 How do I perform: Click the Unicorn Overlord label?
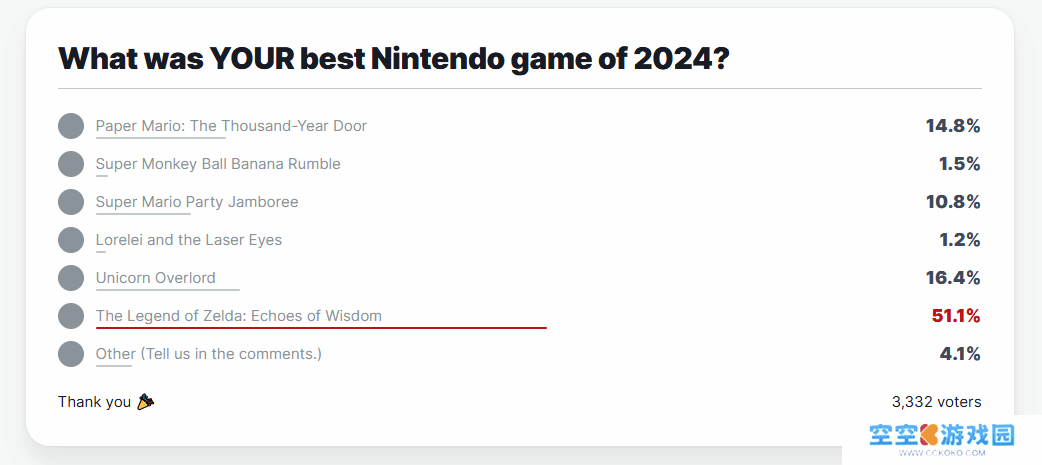click(156, 277)
